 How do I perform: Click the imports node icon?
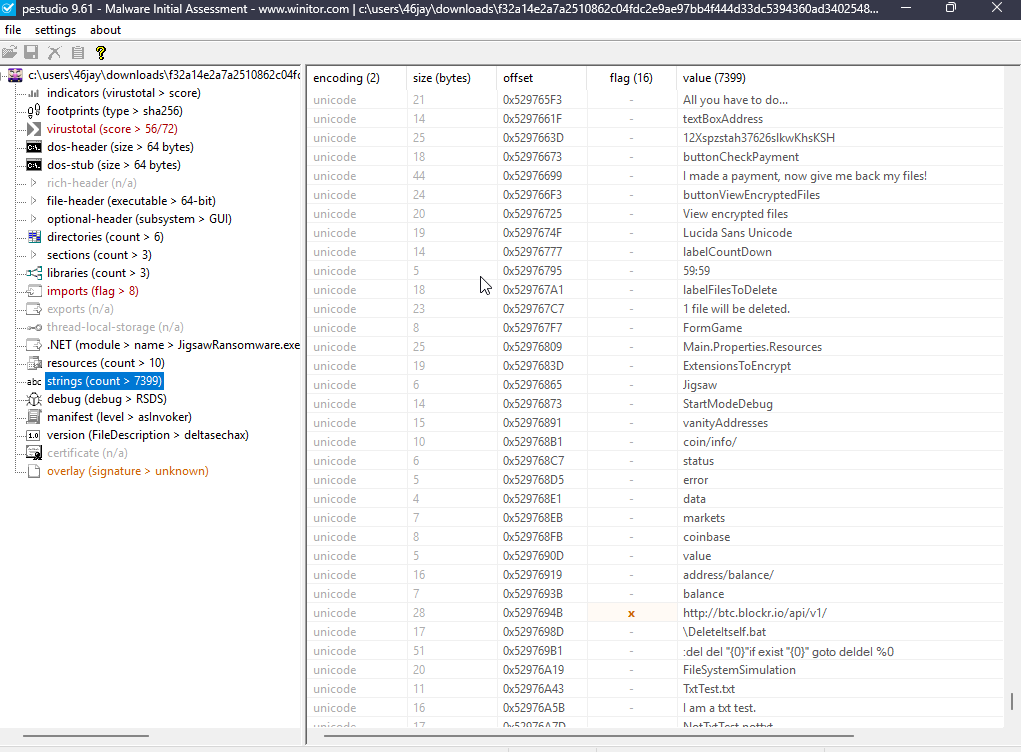pyautogui.click(x=34, y=291)
